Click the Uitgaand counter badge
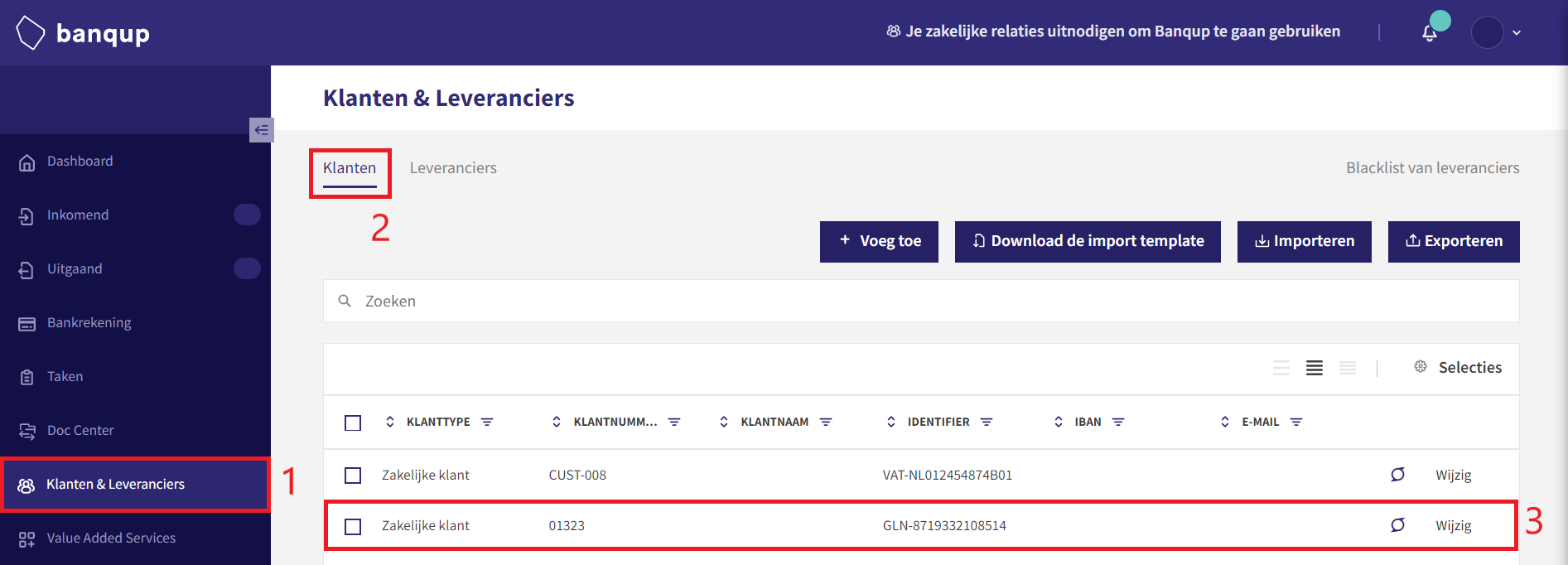 tap(247, 268)
